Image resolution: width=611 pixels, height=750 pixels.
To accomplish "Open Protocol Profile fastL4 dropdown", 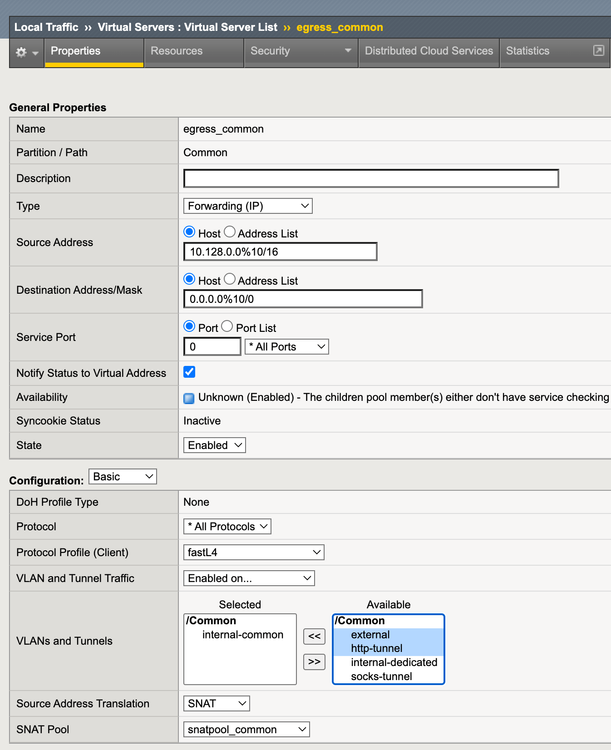I will pyautogui.click(x=254, y=552).
